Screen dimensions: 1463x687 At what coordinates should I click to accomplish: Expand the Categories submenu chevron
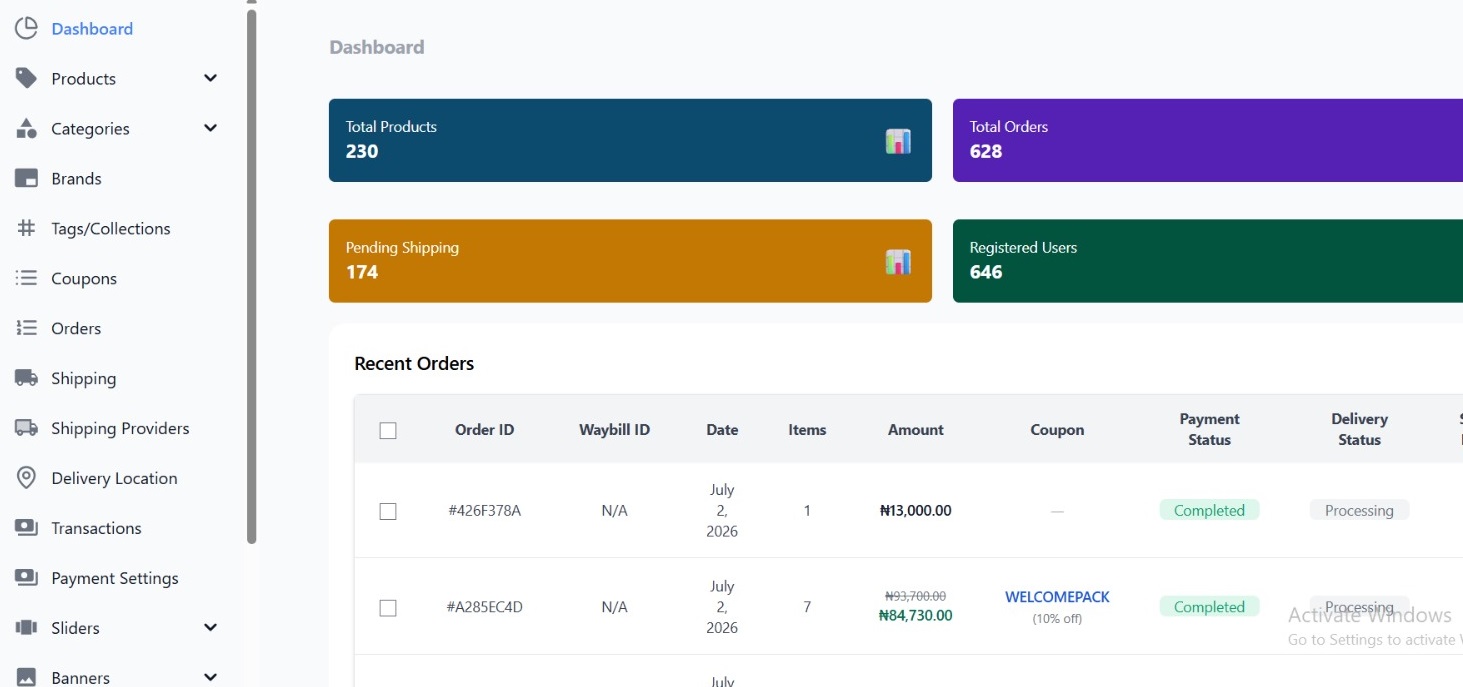pos(210,128)
